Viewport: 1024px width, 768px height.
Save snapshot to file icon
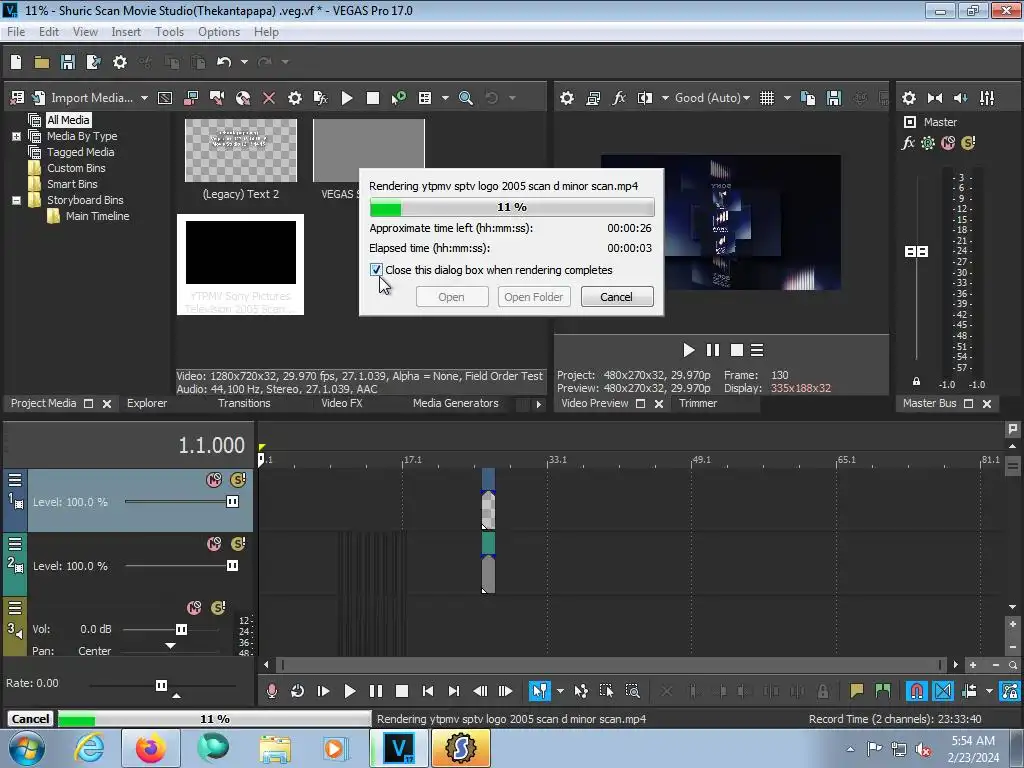click(x=834, y=98)
